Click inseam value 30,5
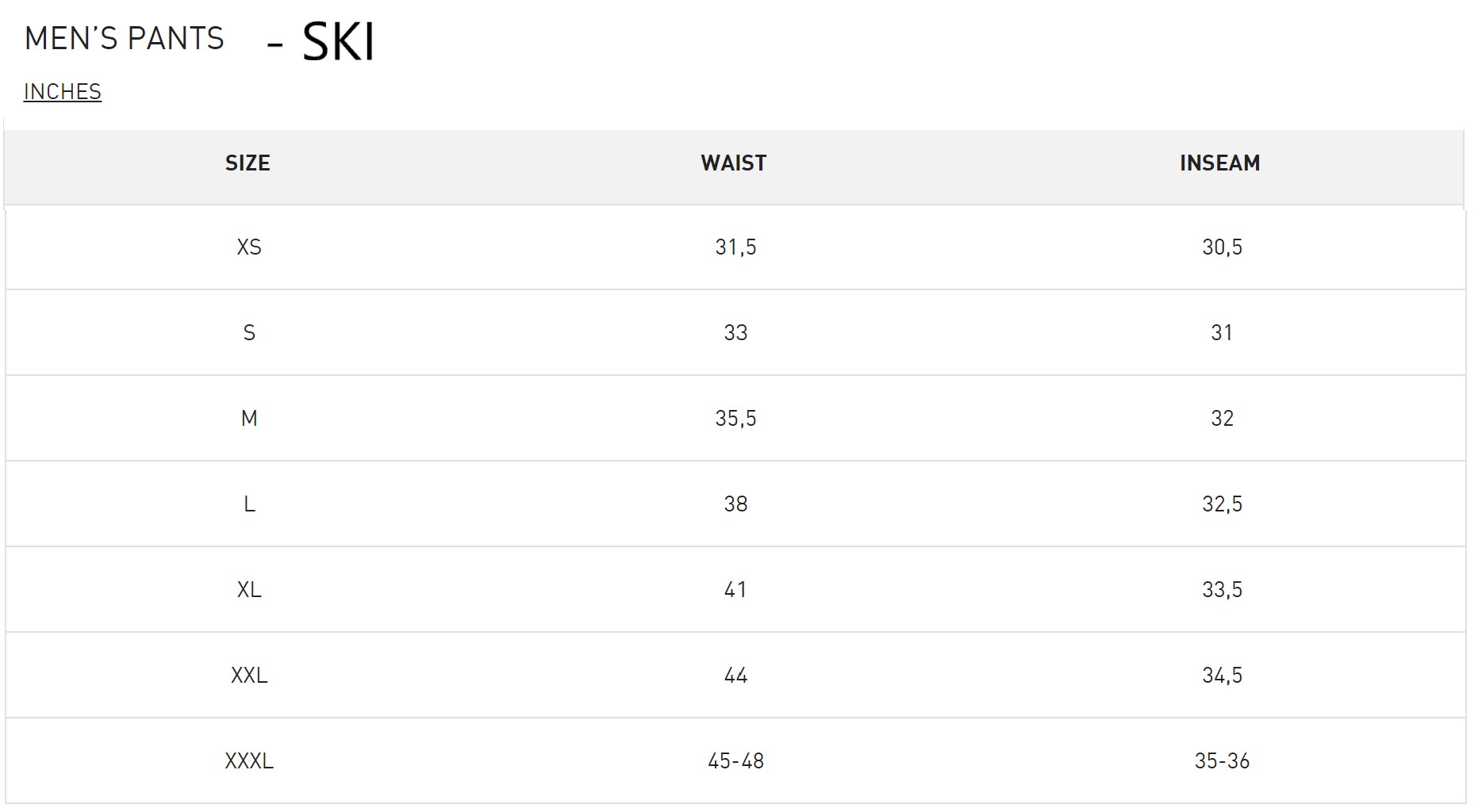 (1222, 247)
